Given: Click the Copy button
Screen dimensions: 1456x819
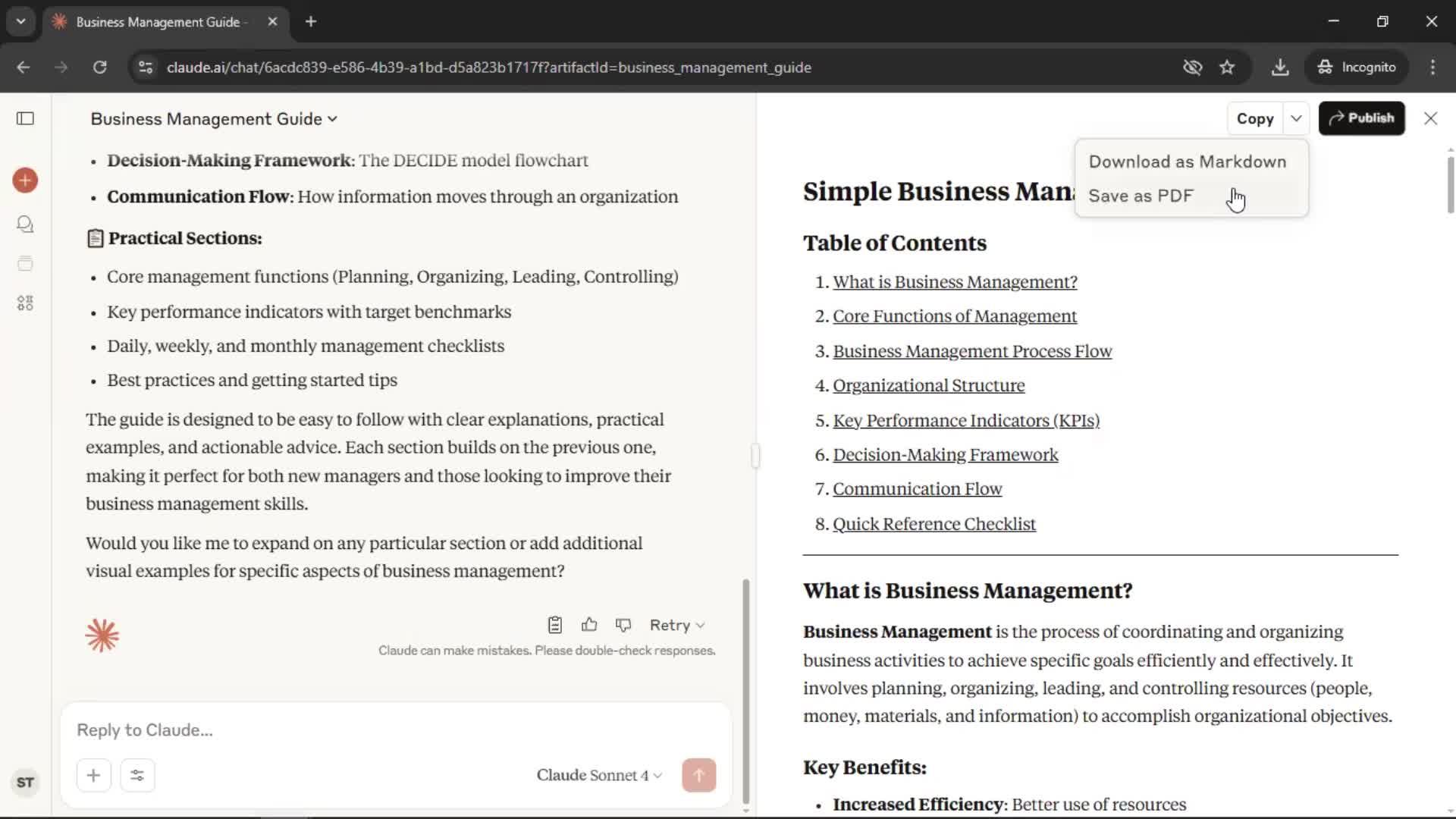Looking at the screenshot, I should point(1255,118).
